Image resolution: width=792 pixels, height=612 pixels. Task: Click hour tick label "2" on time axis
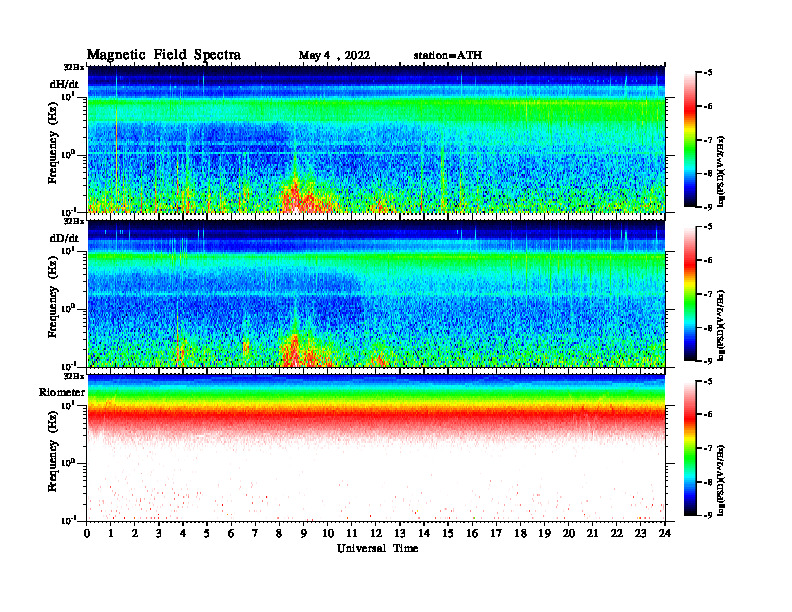pos(135,533)
